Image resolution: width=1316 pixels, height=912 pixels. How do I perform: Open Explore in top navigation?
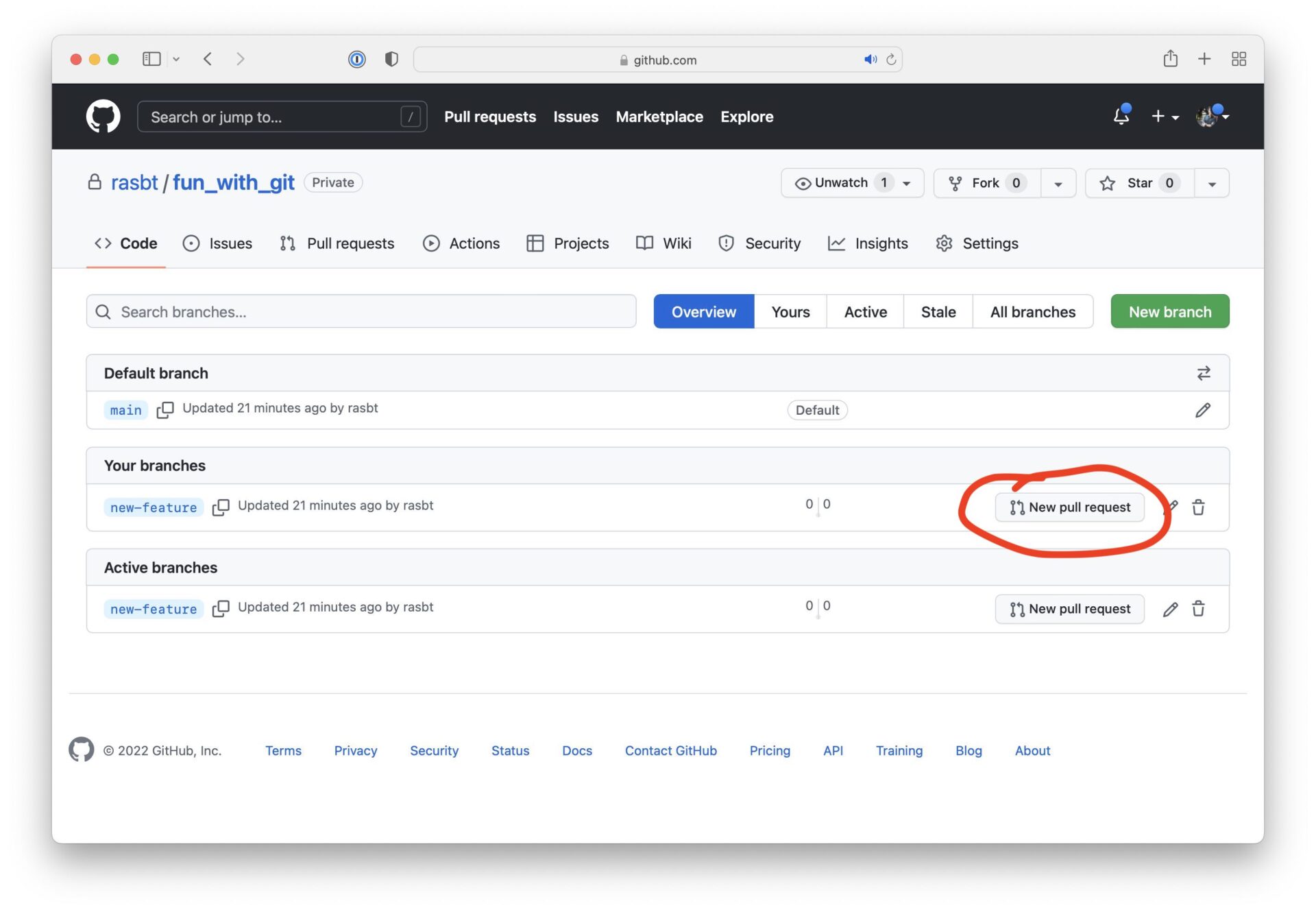coord(746,117)
